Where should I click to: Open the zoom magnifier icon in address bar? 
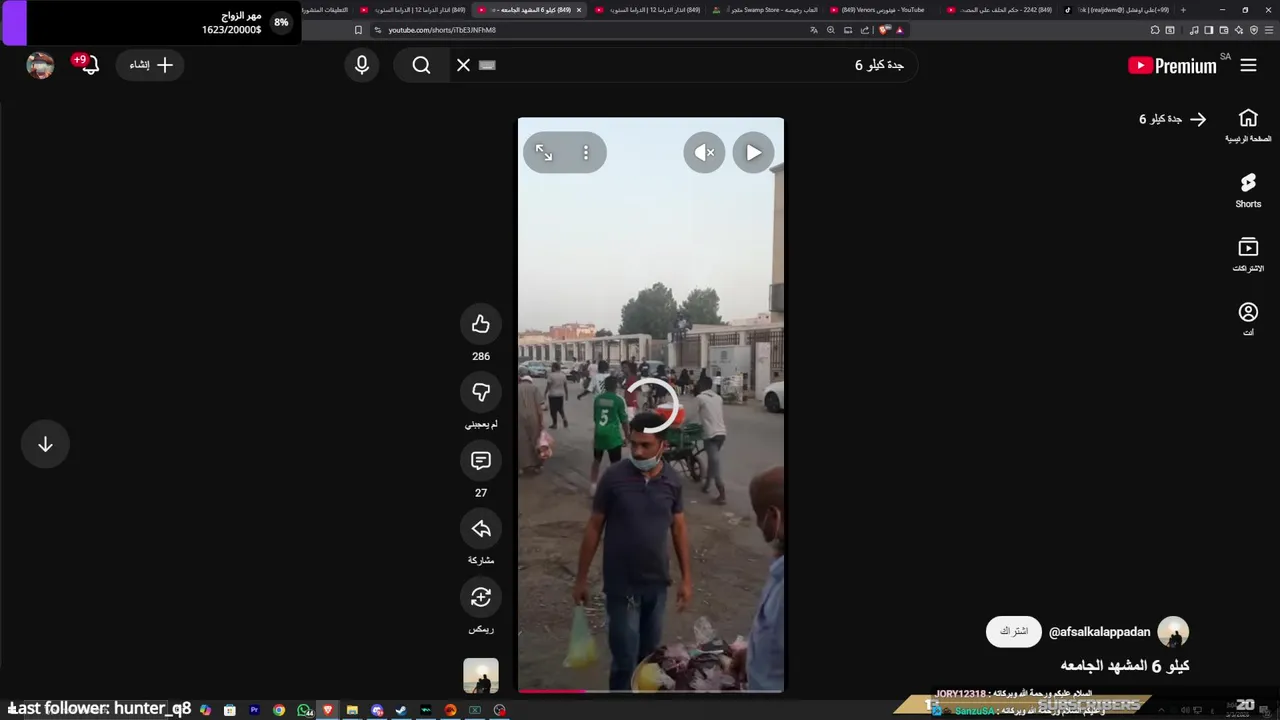pos(830,30)
